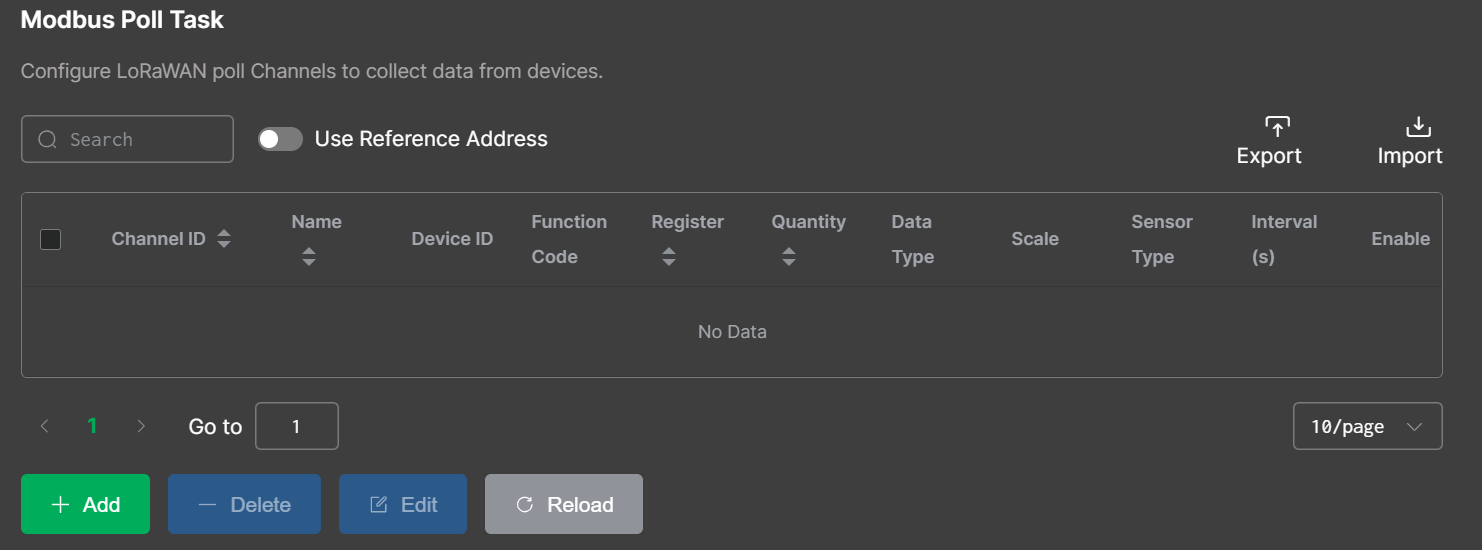Check the select-all checkbox in table header

coord(50,239)
